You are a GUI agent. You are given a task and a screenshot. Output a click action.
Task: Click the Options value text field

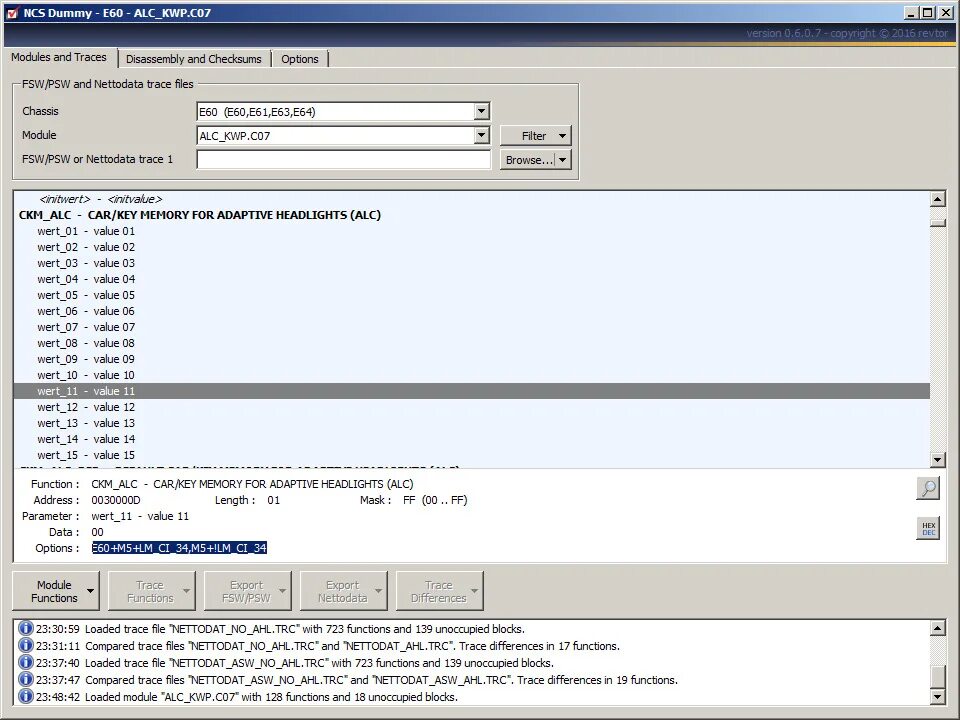(179, 548)
